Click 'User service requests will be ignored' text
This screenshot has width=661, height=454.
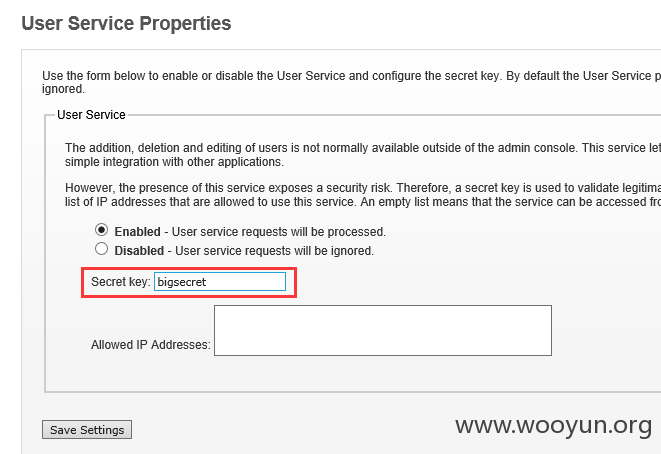pyautogui.click(x=274, y=251)
